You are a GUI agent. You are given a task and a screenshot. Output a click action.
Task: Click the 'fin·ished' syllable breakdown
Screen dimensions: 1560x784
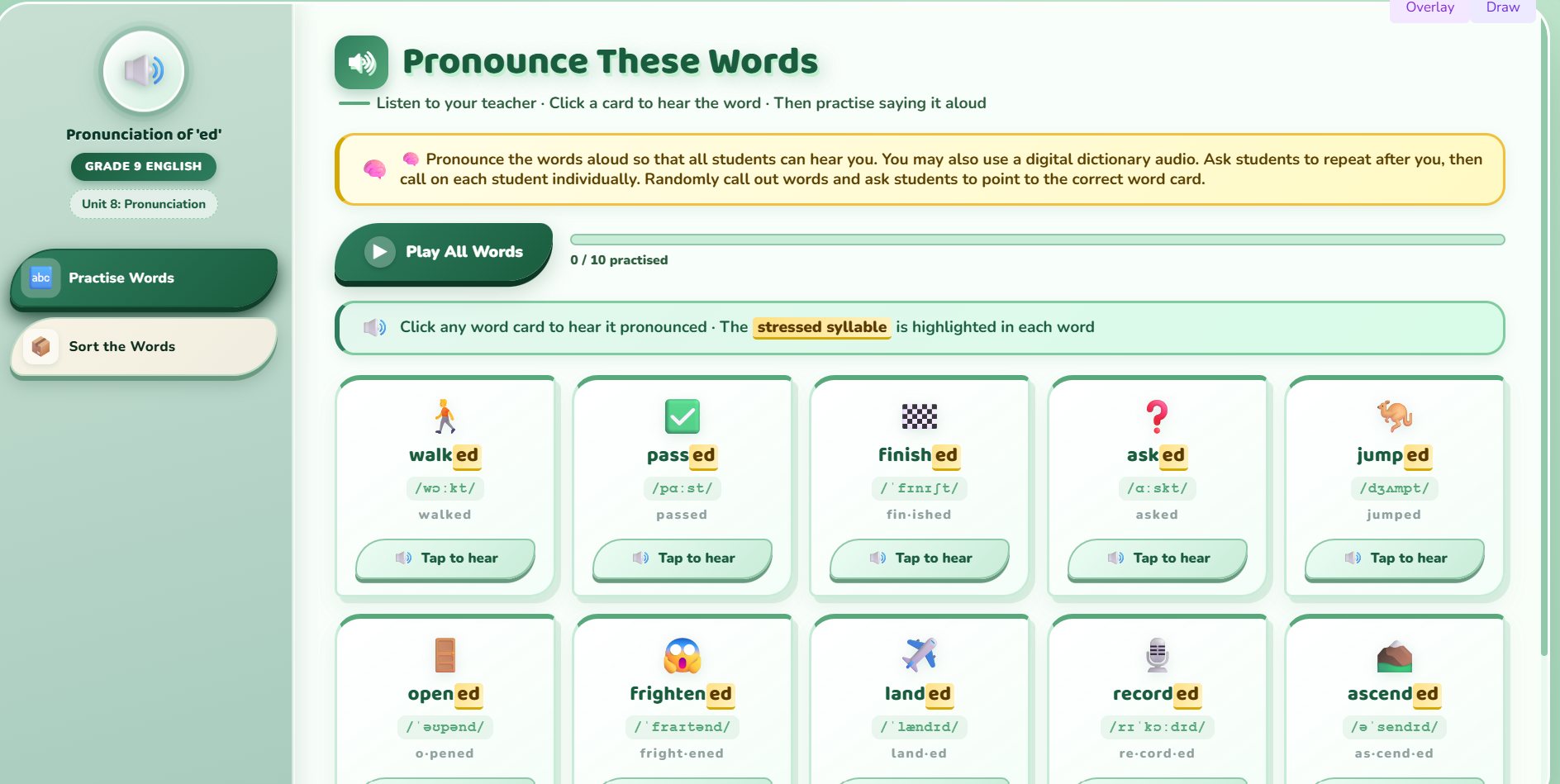pyautogui.click(x=919, y=515)
